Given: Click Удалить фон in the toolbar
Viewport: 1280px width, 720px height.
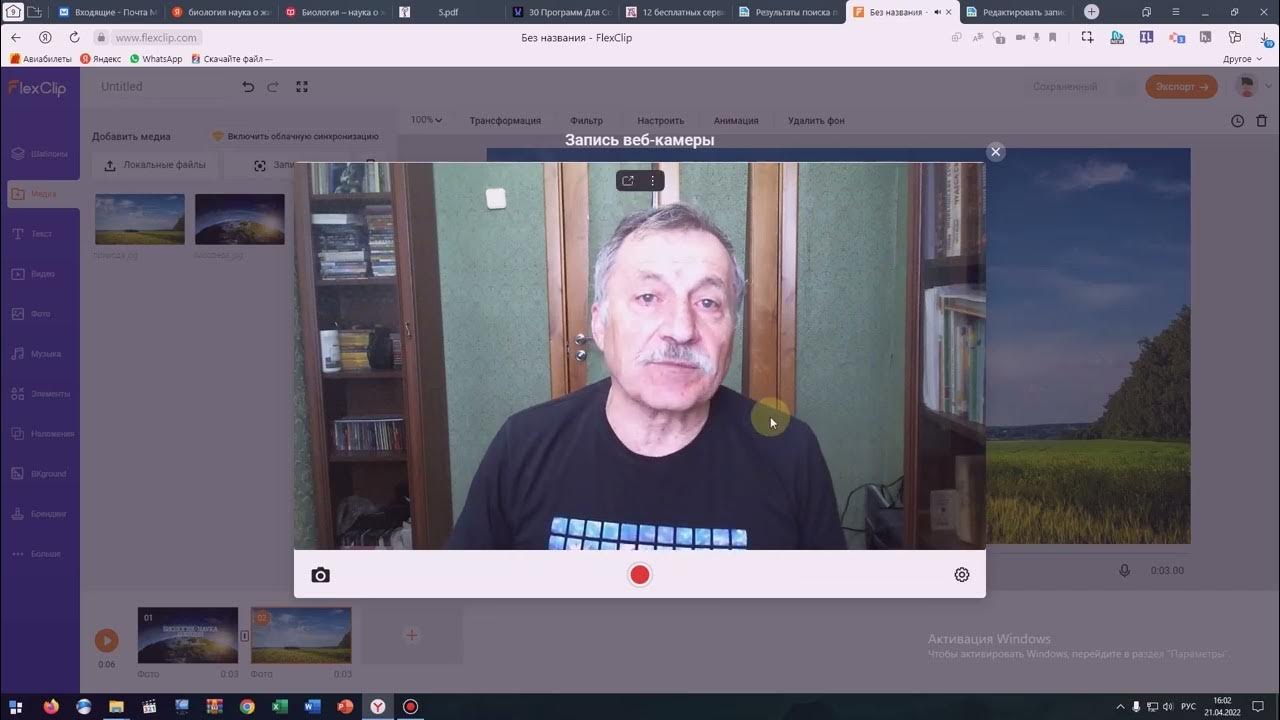Looking at the screenshot, I should (816, 121).
